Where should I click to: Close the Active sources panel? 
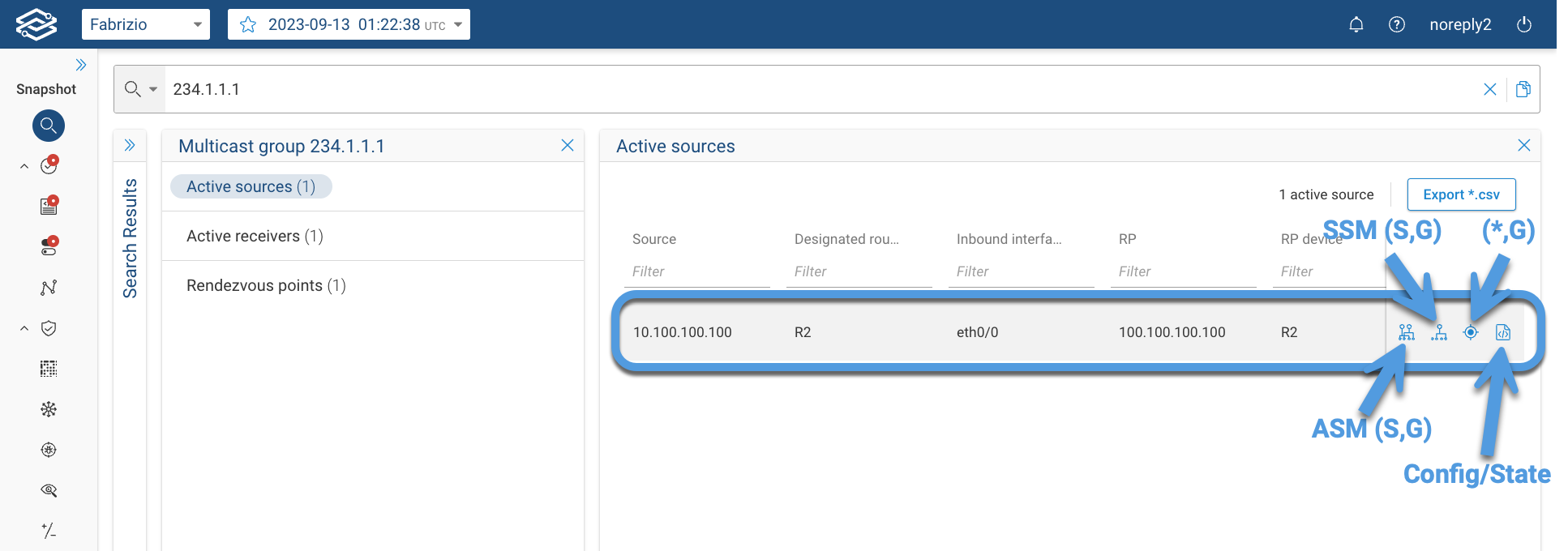(1524, 145)
